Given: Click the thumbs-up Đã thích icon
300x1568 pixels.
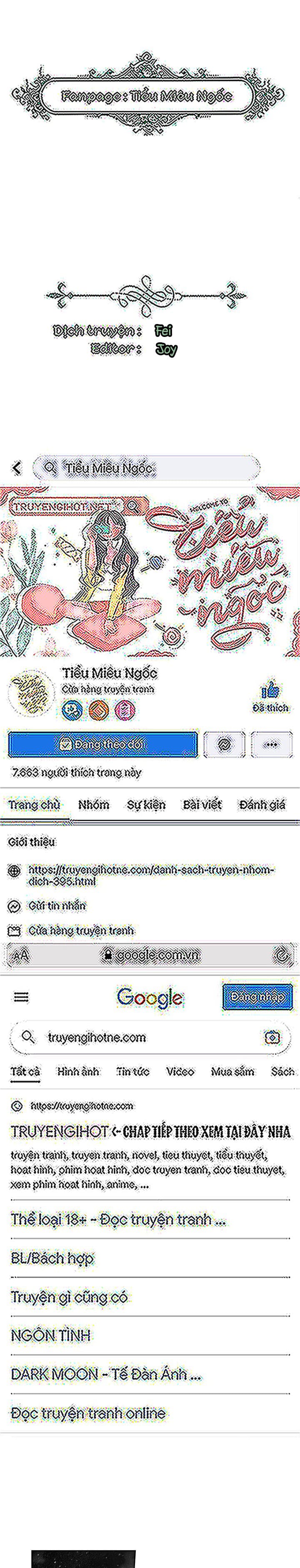Looking at the screenshot, I should click(x=270, y=690).
